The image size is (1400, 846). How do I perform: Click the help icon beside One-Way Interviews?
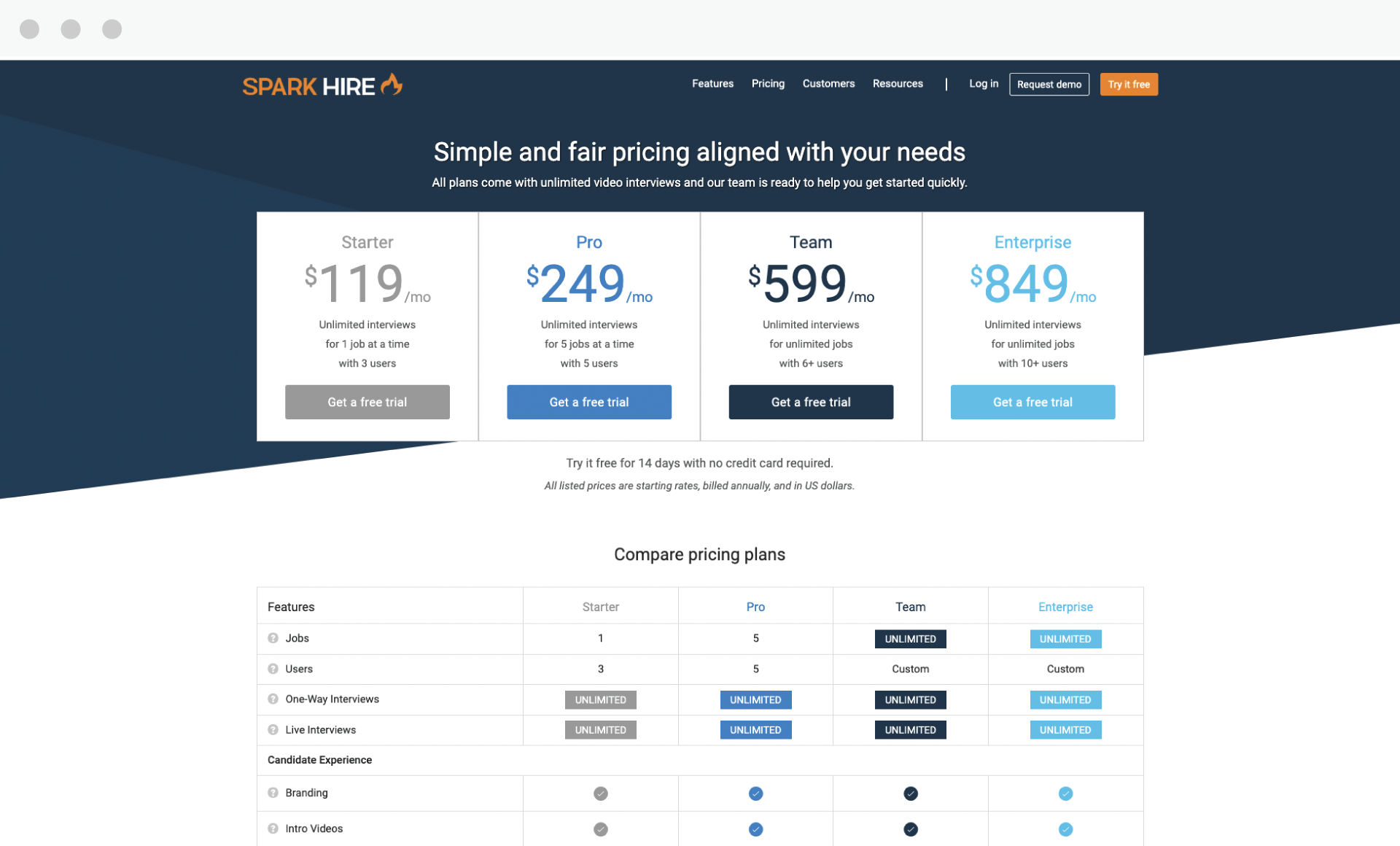(273, 699)
